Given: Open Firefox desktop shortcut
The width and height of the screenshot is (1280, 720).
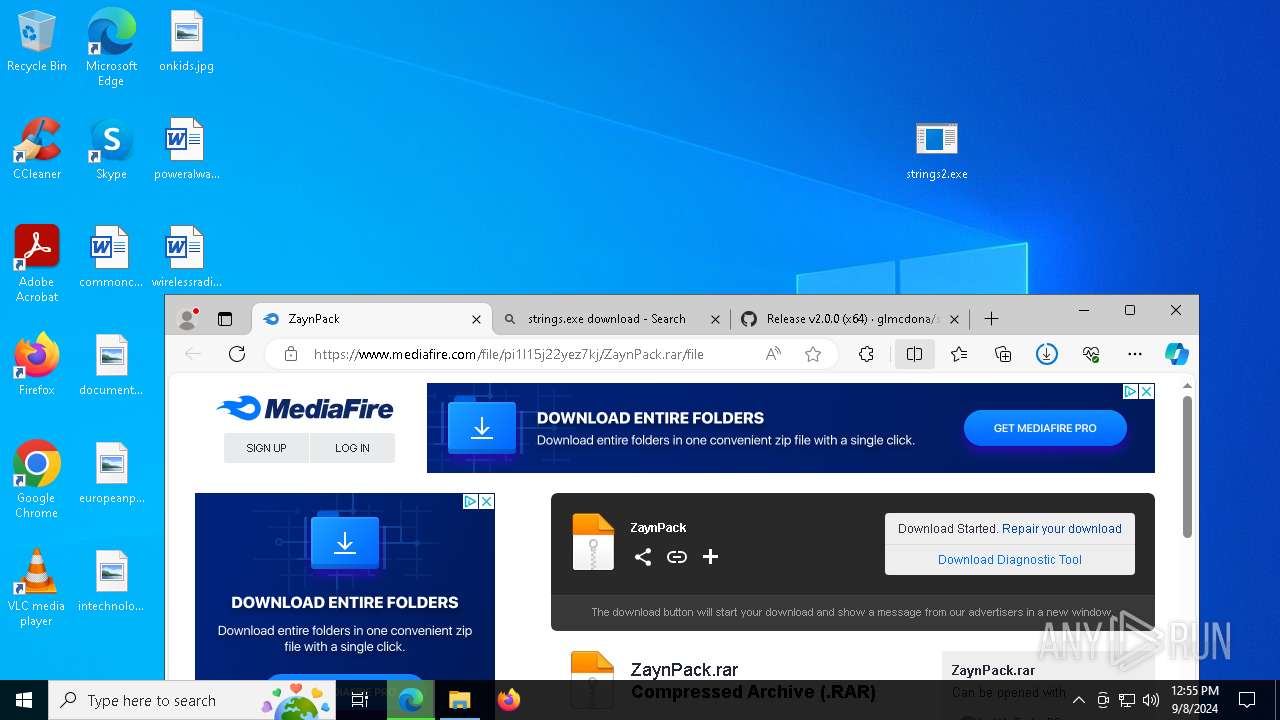Looking at the screenshot, I should (37, 366).
